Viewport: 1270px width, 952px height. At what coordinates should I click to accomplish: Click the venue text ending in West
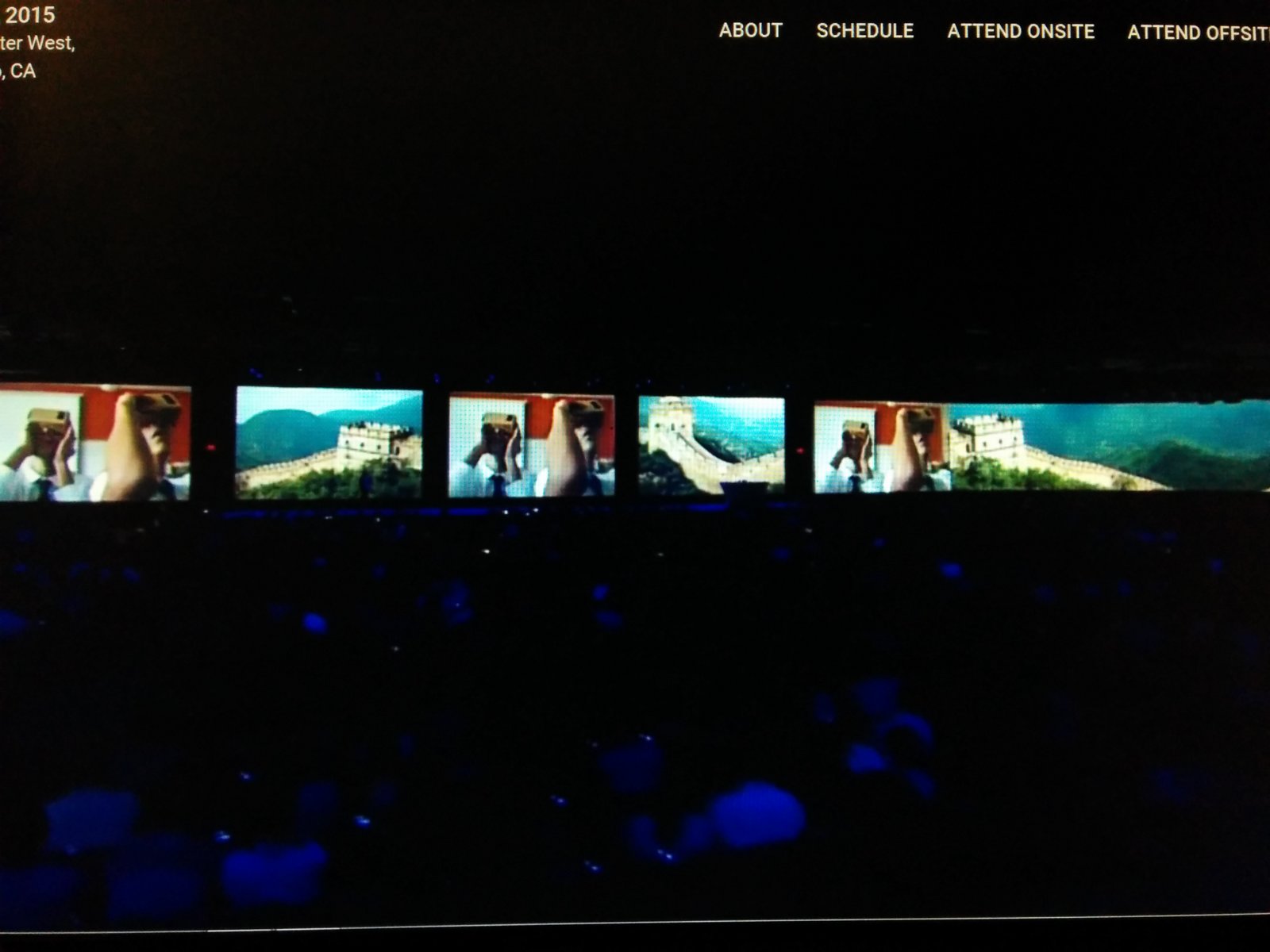38,43
